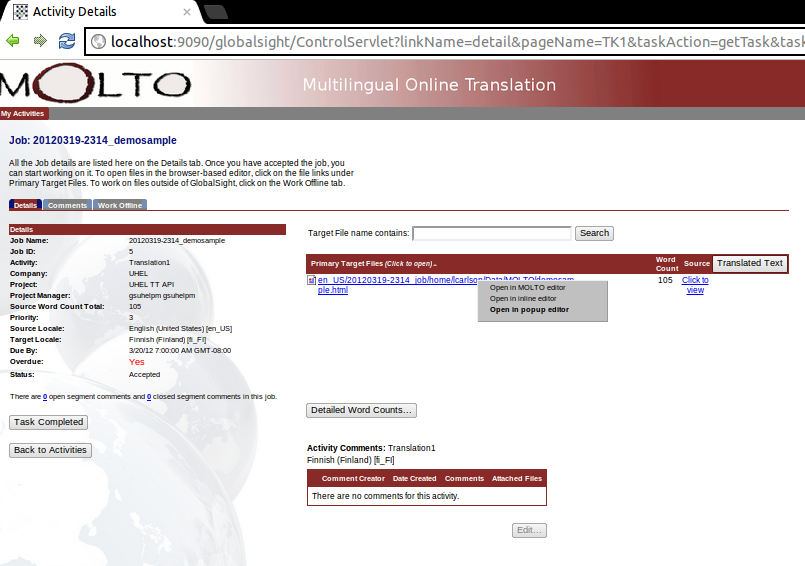Image resolution: width=805 pixels, height=566 pixels.
Task: Click the browser back arrow
Action: click(13, 41)
